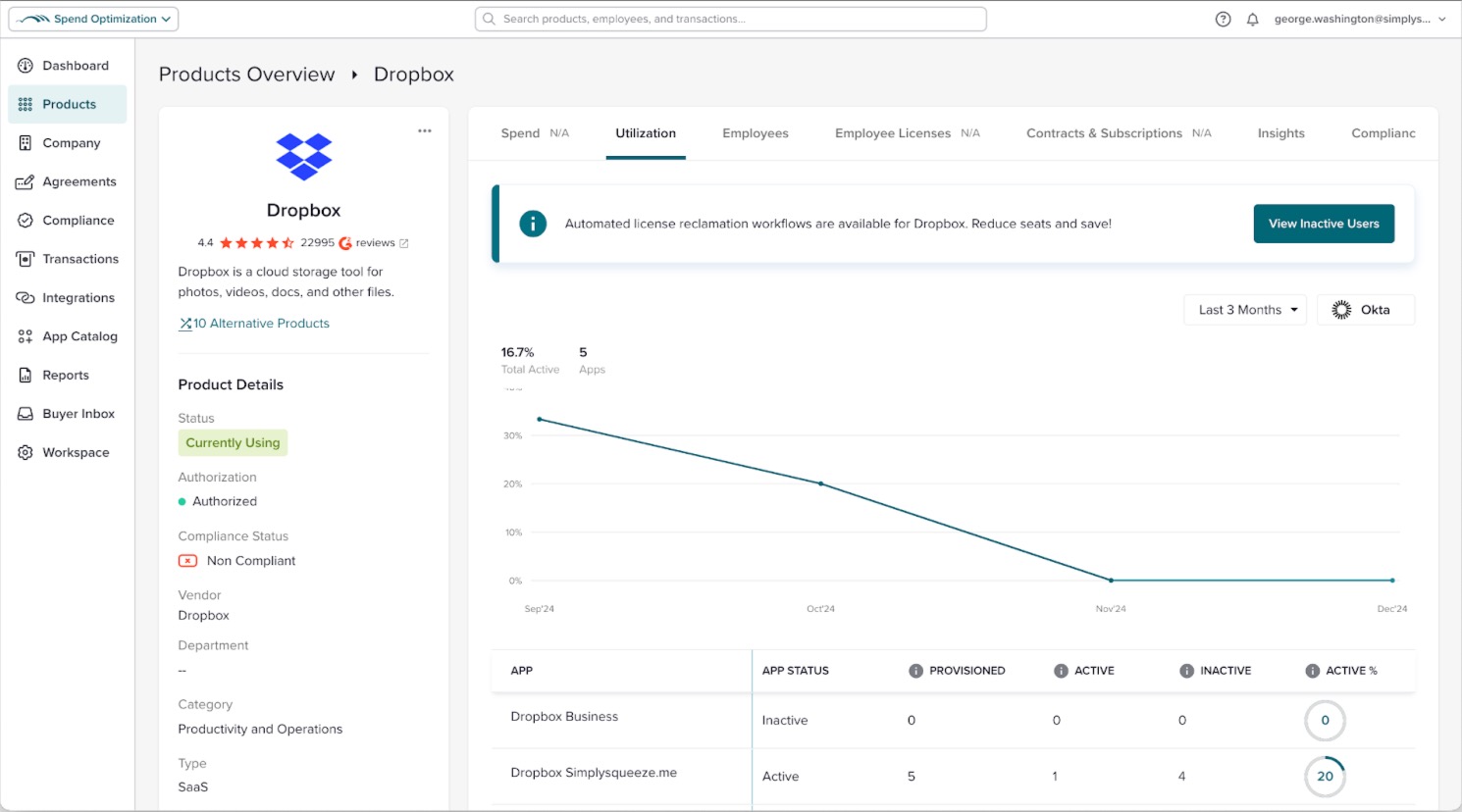
Task: Open the Buyer Inbox
Action: pyautogui.click(x=78, y=413)
